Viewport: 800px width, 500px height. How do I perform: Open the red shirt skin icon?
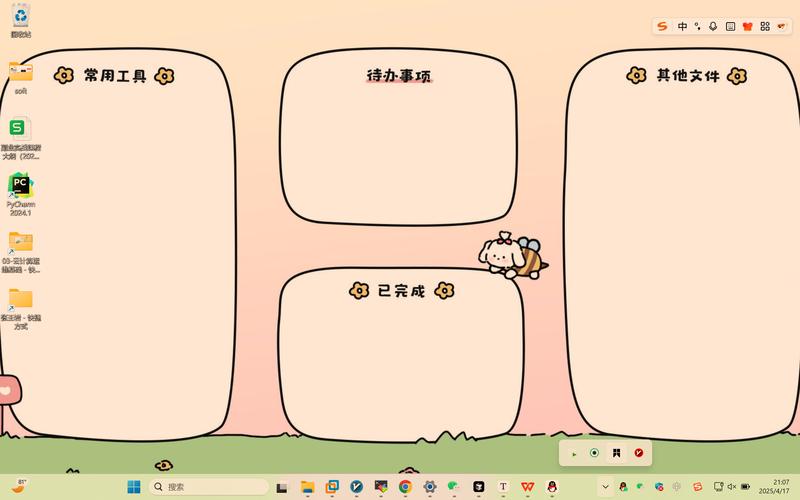point(747,26)
